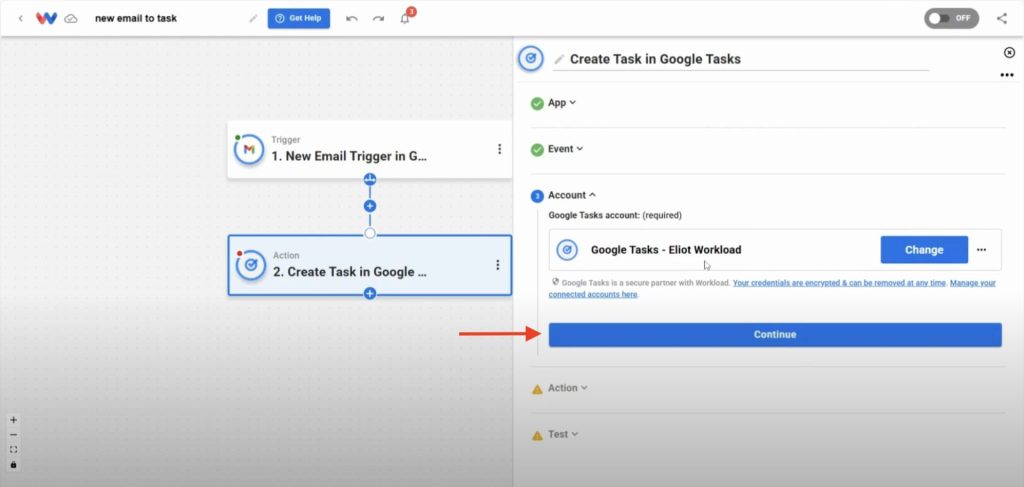Image resolution: width=1024 pixels, height=487 pixels.
Task: Add step between trigger and action
Action: coord(370,206)
